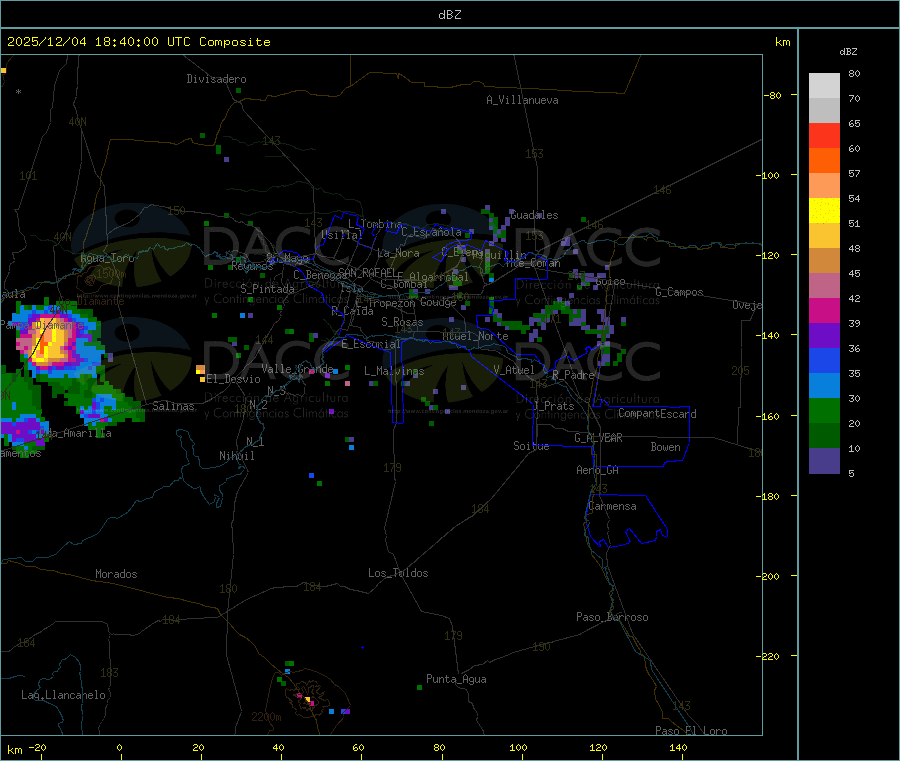The height and width of the screenshot is (761, 900).
Task: Select the dark purple 5 dBZ legend swatch
Action: pos(824,461)
